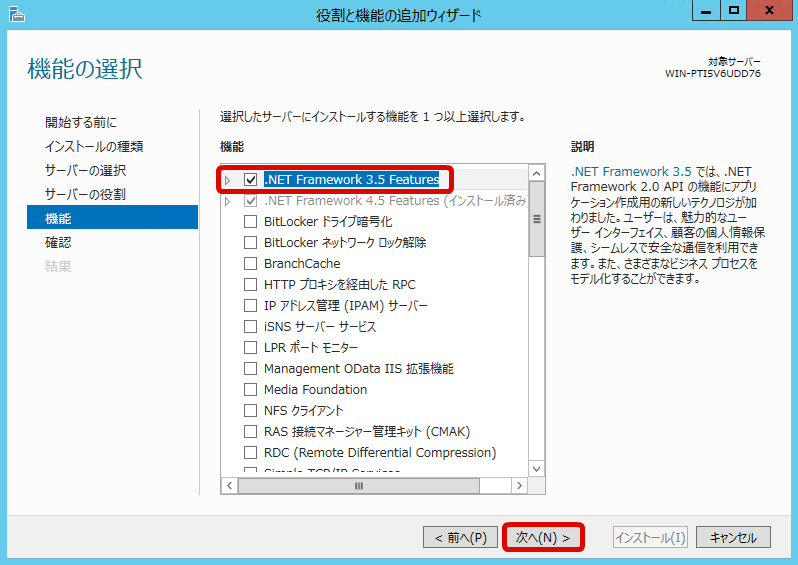Click the < 前へ(P) button
This screenshot has width=798, height=565.
pyautogui.click(x=461, y=537)
